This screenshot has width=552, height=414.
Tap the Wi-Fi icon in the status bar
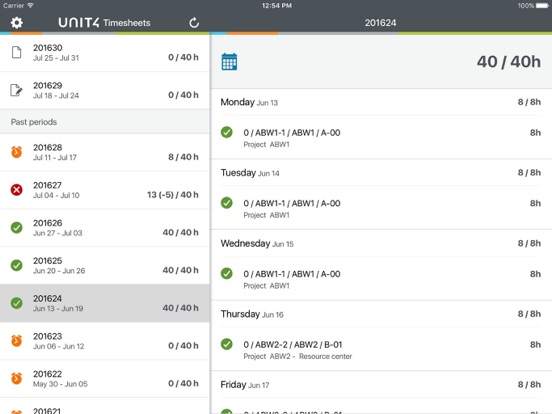(x=31, y=5)
